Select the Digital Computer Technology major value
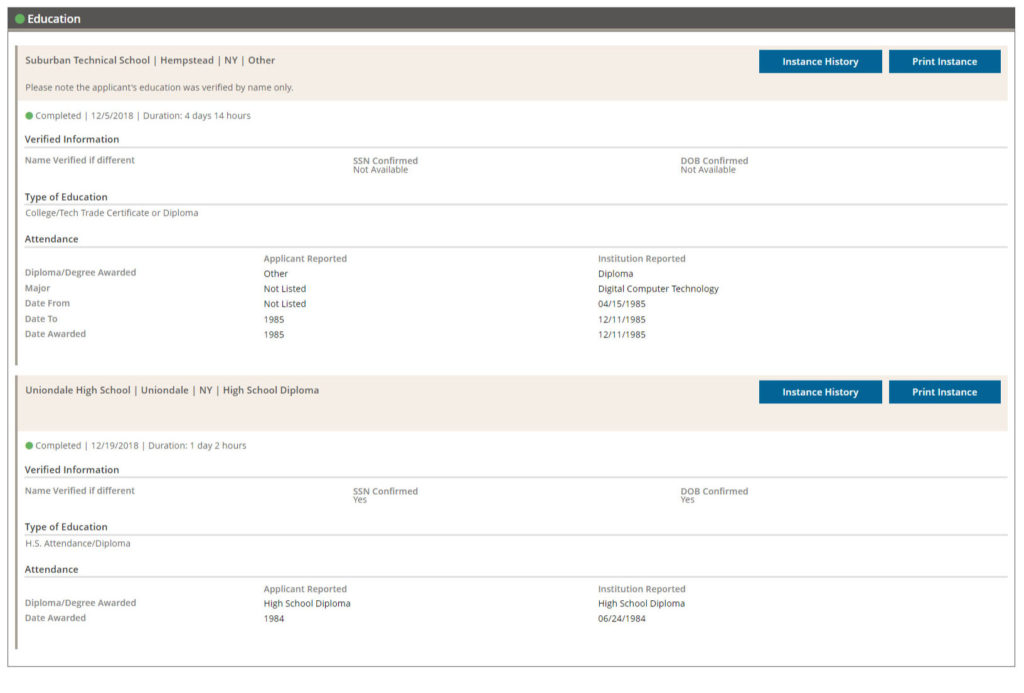Screen dimensions: 1024x693 click(x=658, y=289)
